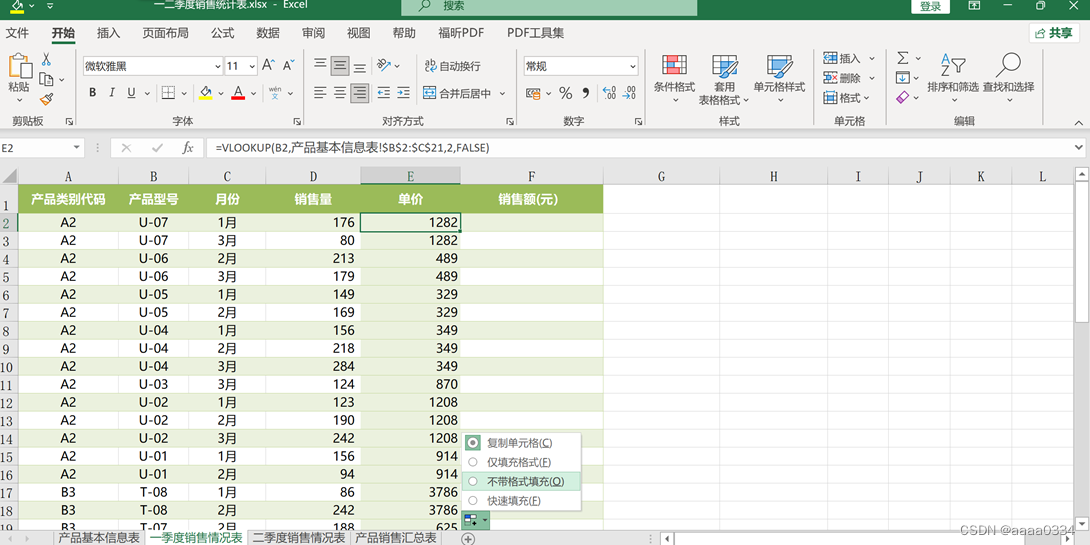Apply comma style number format

(585, 93)
